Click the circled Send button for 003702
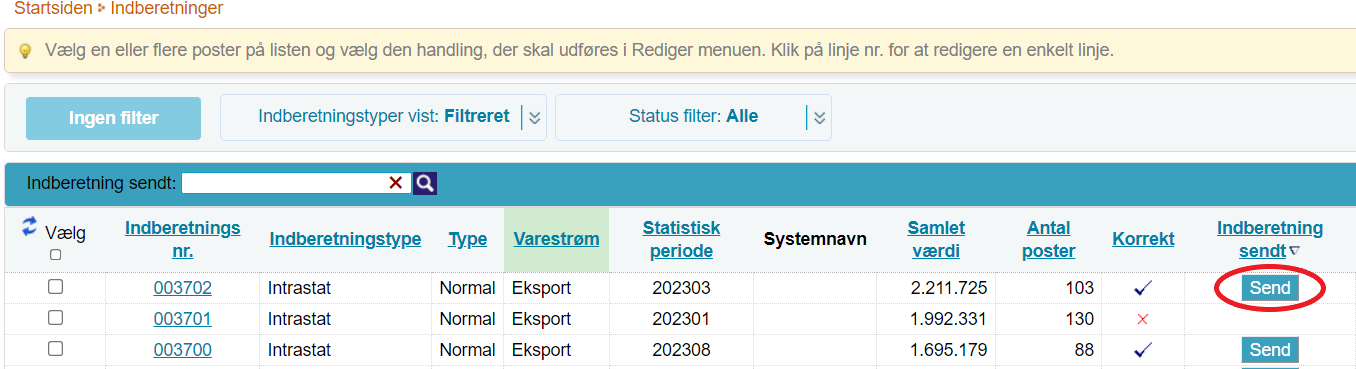 [1270, 288]
